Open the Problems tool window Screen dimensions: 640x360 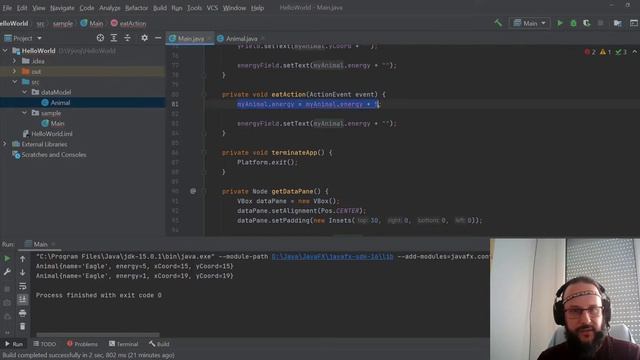[82, 344]
